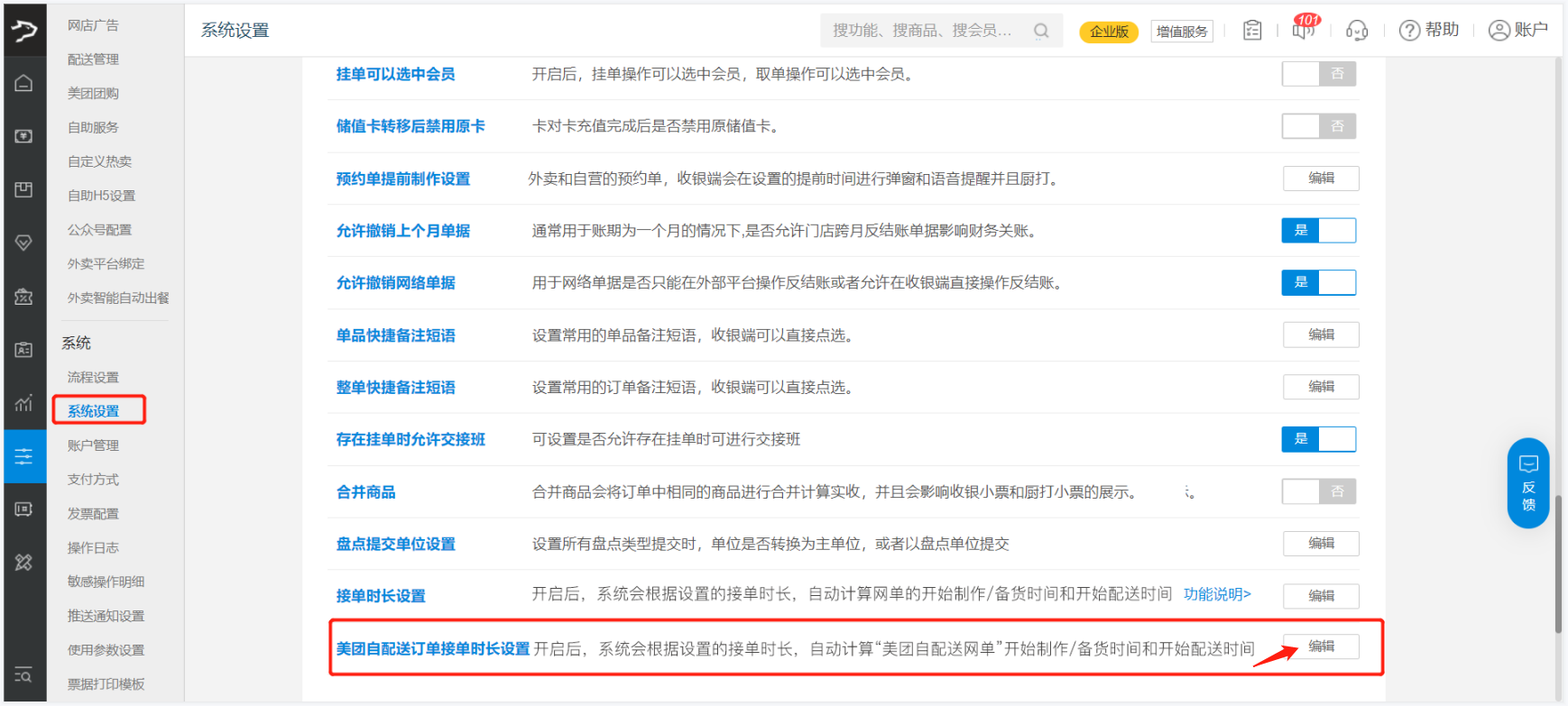Image resolution: width=1568 pixels, height=706 pixels.
Task: Open 帮助 help
Action: (1429, 31)
